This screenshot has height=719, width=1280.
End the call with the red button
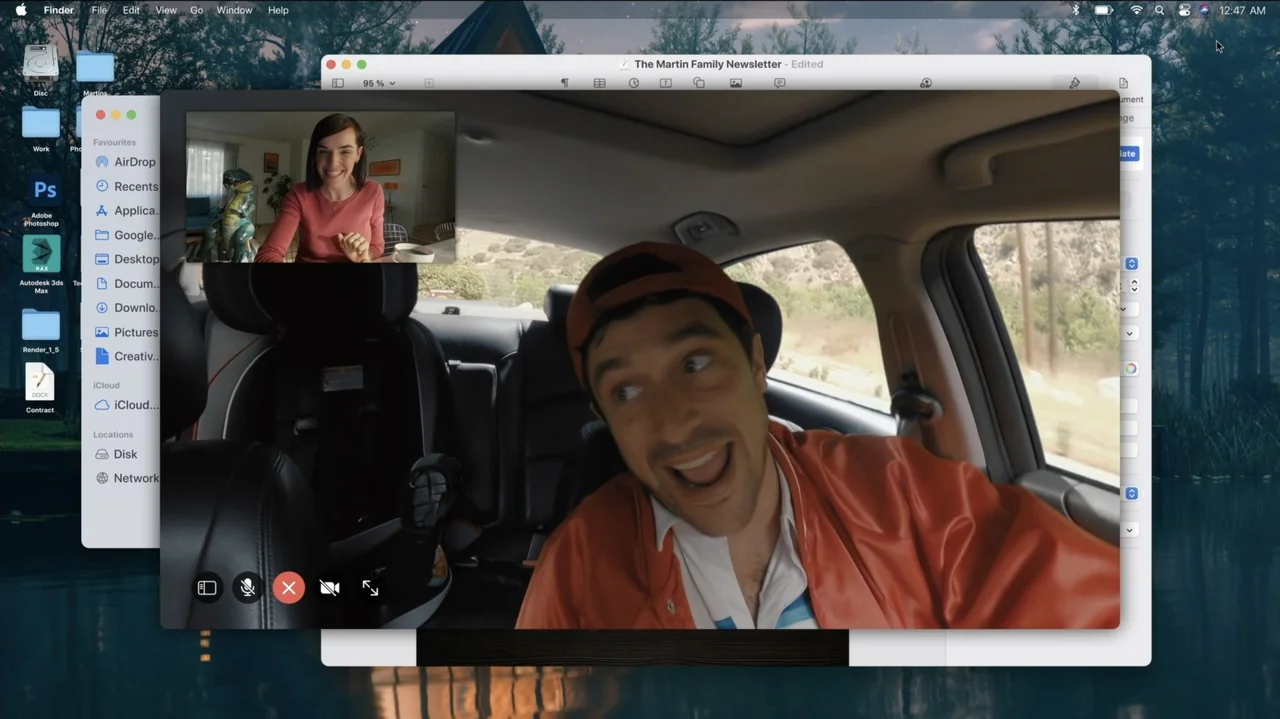pos(289,588)
